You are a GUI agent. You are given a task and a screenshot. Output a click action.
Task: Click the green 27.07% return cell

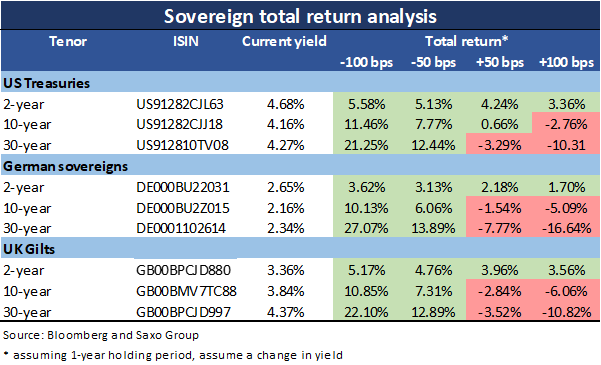(x=366, y=229)
